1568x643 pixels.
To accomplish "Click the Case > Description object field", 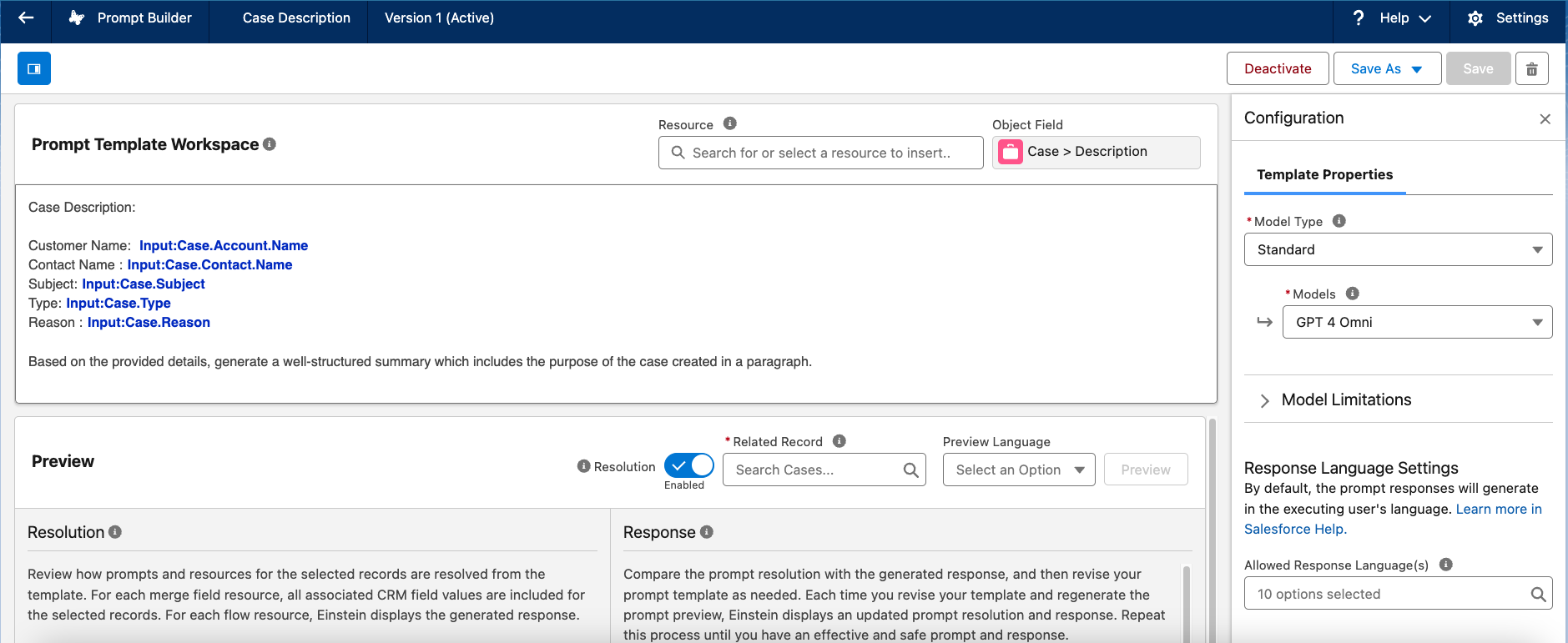I will pyautogui.click(x=1096, y=152).
